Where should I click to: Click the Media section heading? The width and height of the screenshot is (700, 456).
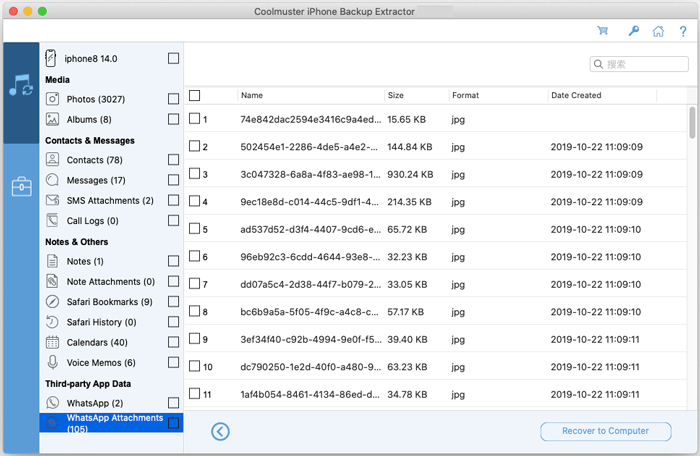coord(57,79)
